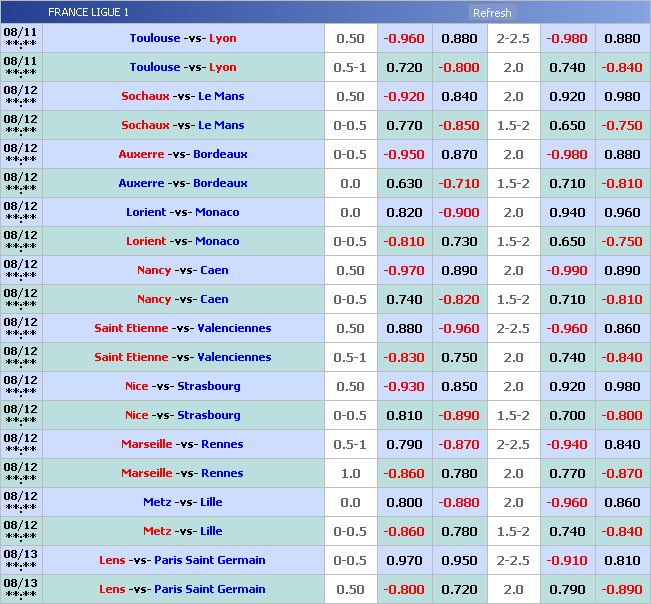Screen dimensions: 651x604
Task: Select Toulouse vs Lyon match with 0.50 handicap
Action: pos(183,39)
